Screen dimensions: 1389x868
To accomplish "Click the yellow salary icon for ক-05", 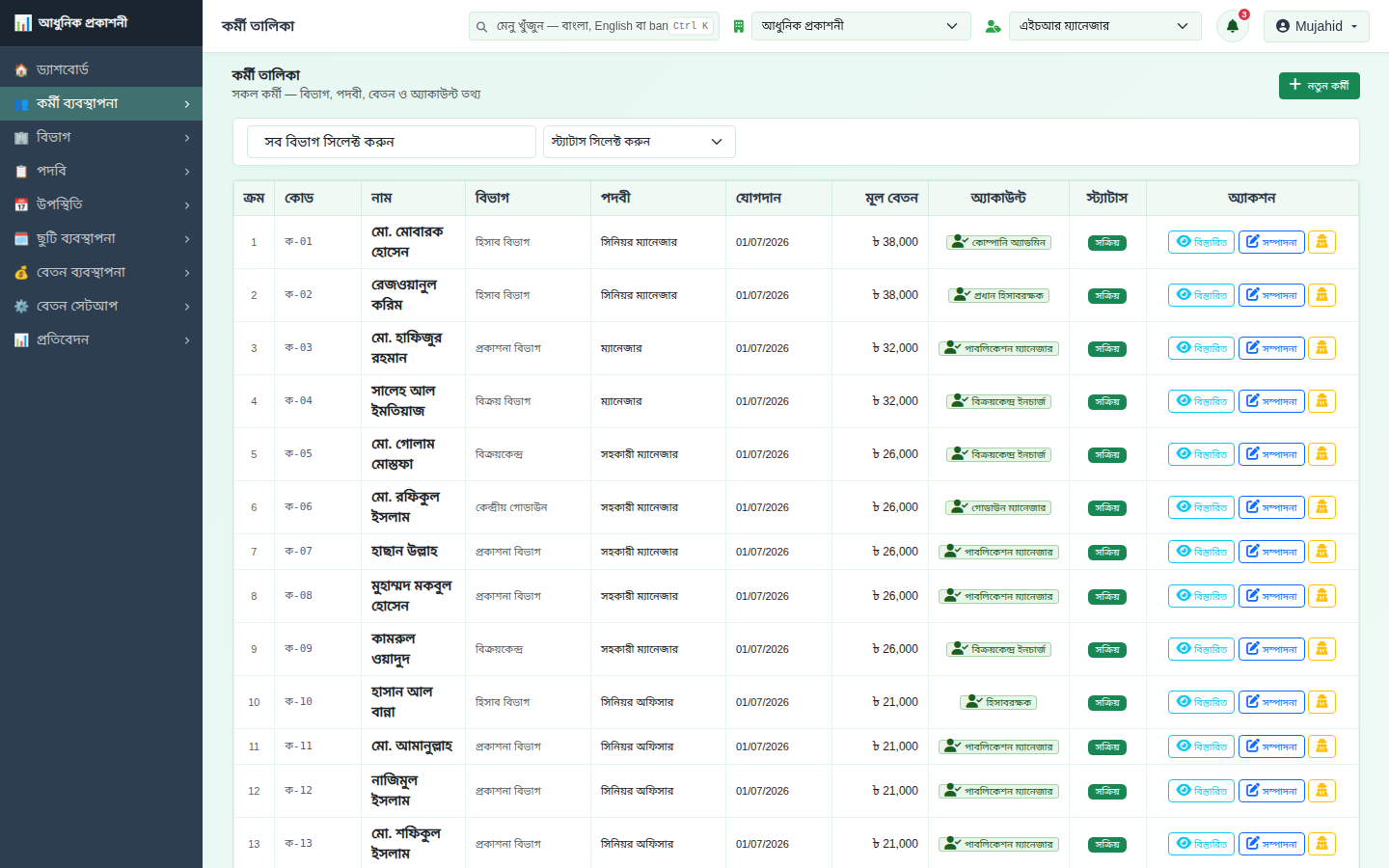I will [1321, 454].
